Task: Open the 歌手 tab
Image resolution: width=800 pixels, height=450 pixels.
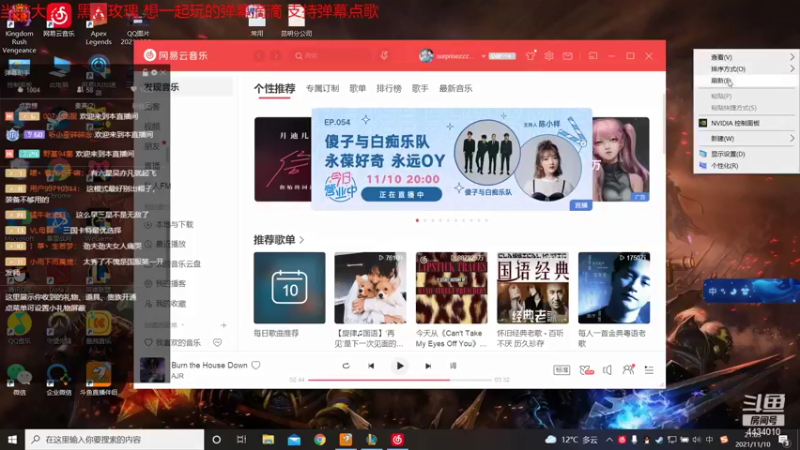Action: tap(420, 89)
